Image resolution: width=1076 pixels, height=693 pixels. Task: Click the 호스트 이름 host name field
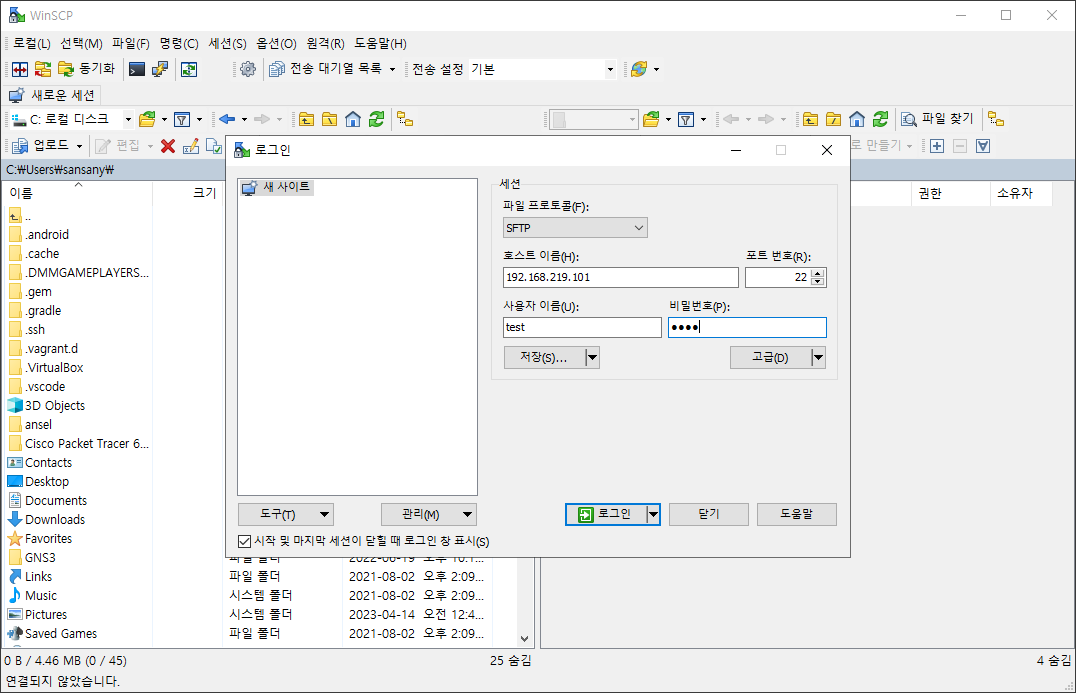point(620,277)
